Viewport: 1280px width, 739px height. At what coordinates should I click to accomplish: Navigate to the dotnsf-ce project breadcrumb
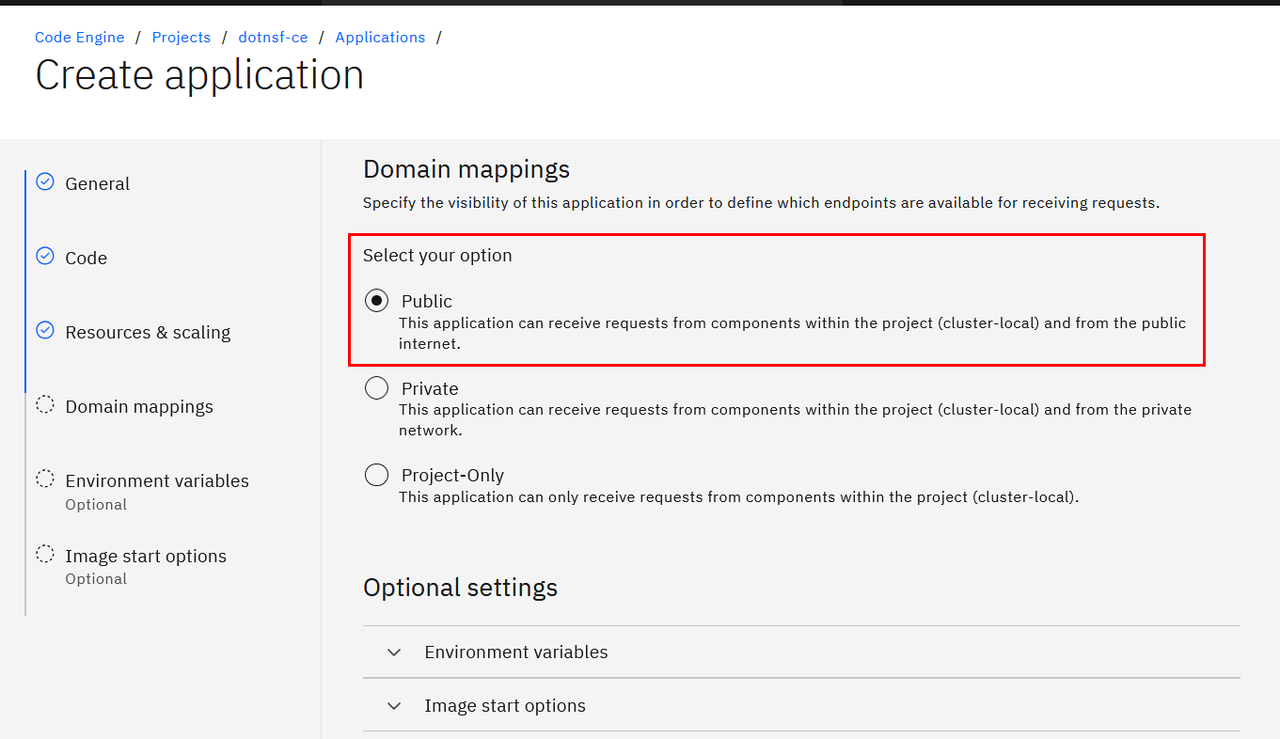coord(273,37)
